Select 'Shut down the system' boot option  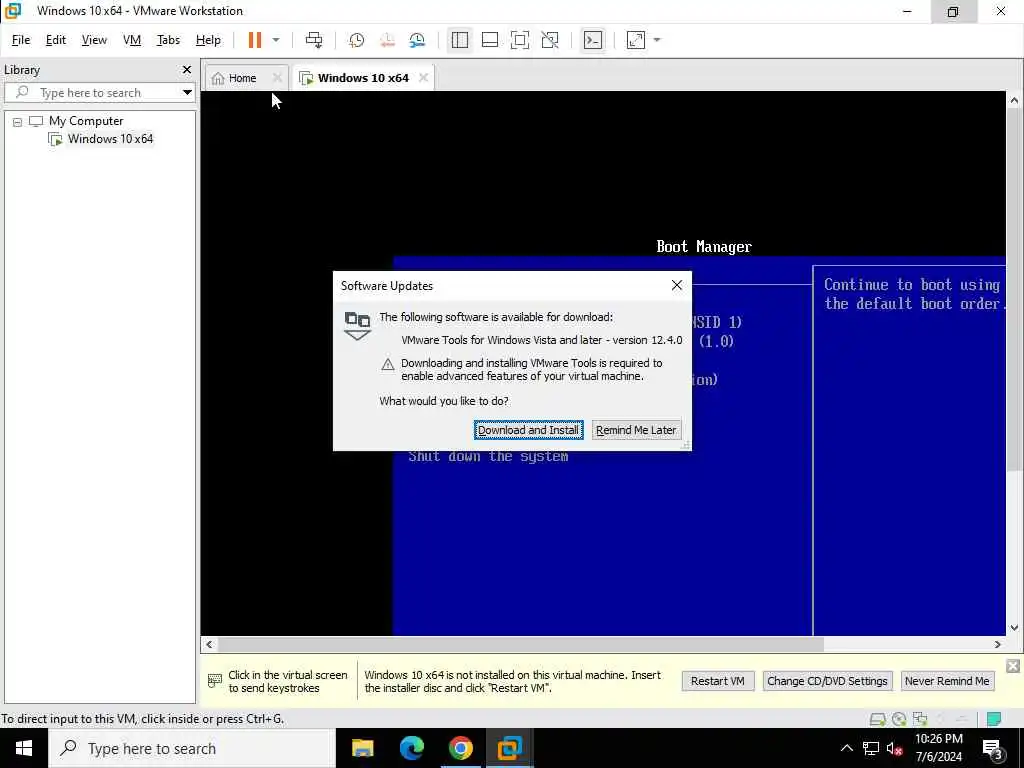pyautogui.click(x=488, y=456)
